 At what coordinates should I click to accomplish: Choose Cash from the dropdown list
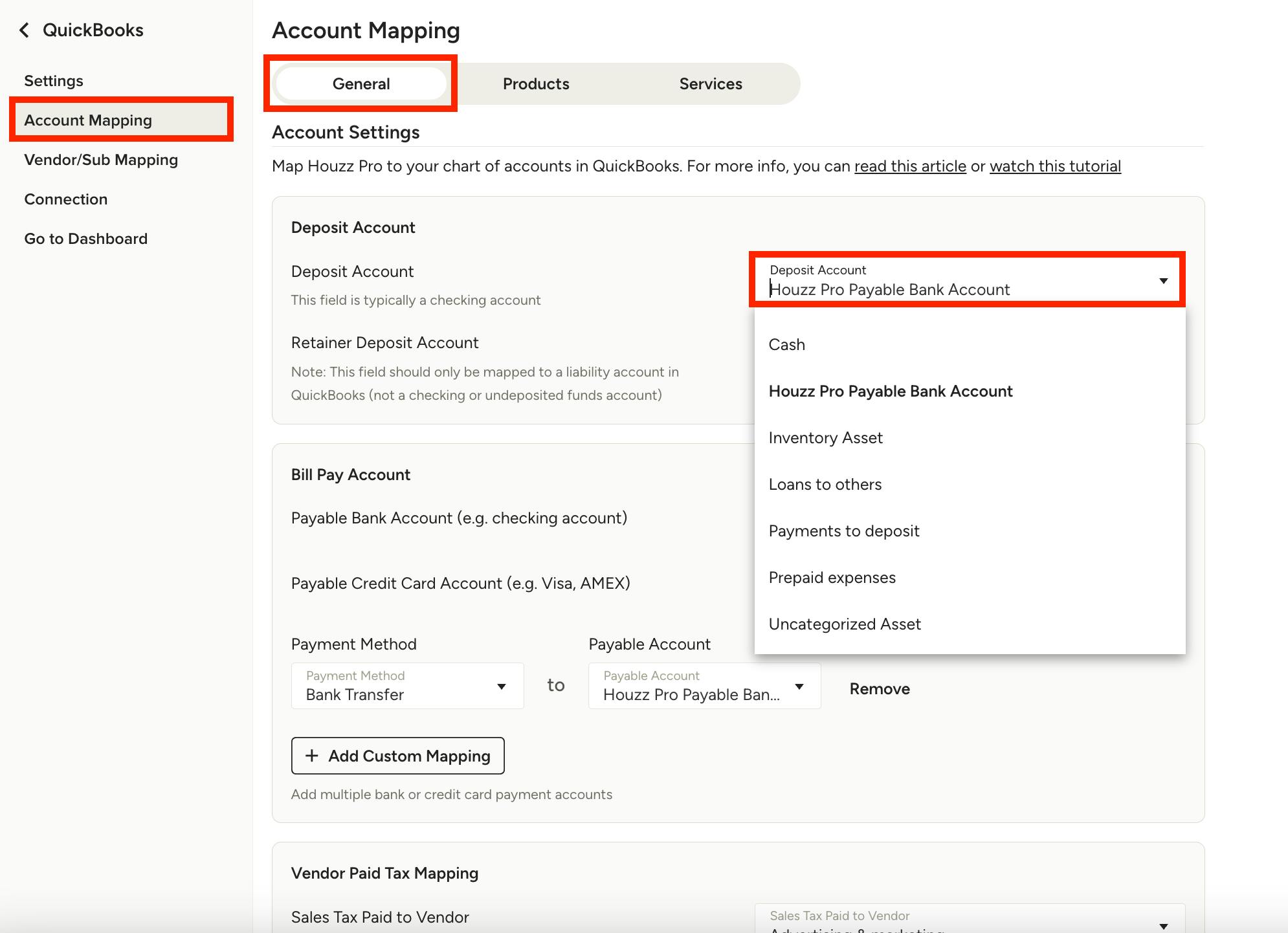click(x=787, y=345)
